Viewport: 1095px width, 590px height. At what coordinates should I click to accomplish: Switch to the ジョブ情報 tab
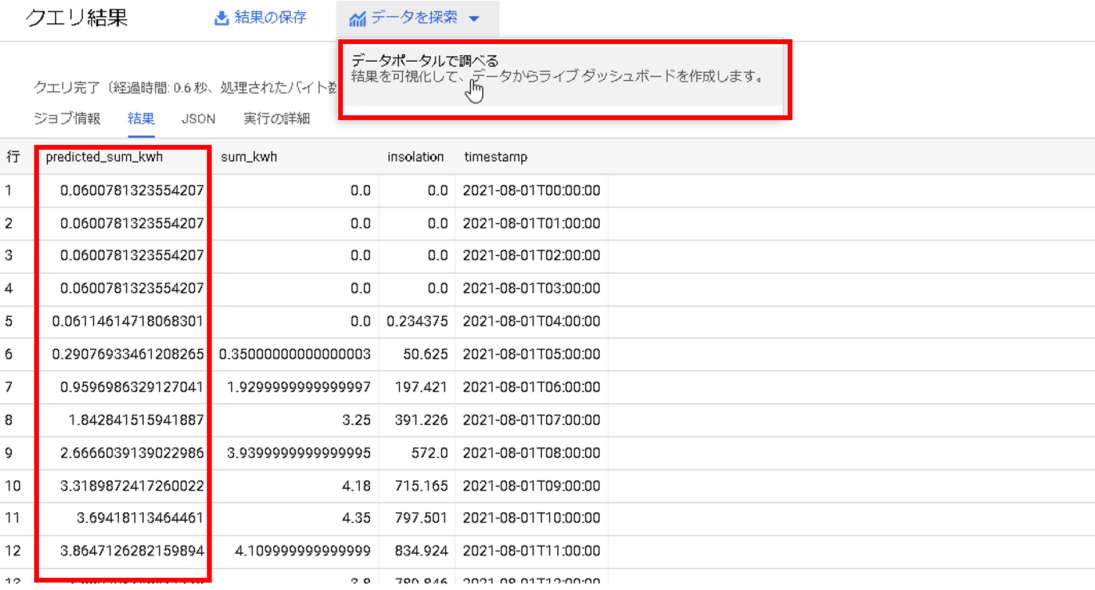click(x=67, y=119)
